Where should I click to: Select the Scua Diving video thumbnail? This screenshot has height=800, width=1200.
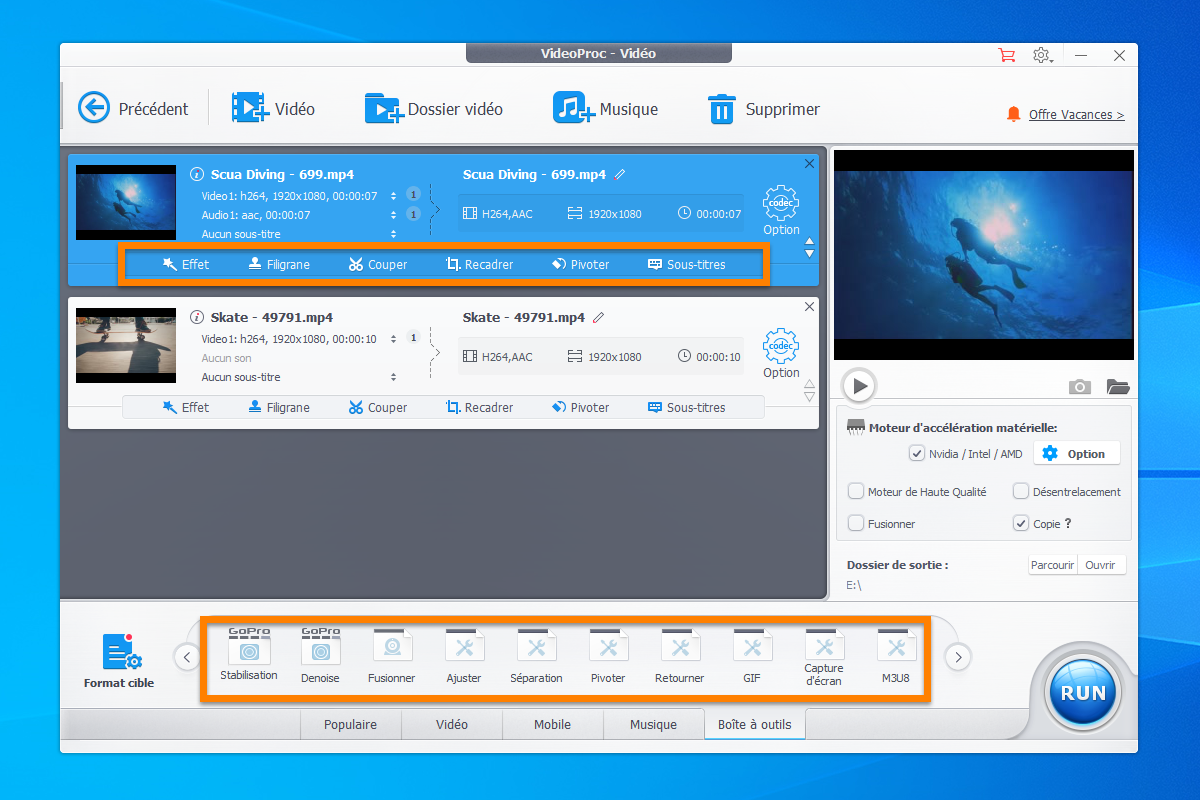tap(125, 203)
